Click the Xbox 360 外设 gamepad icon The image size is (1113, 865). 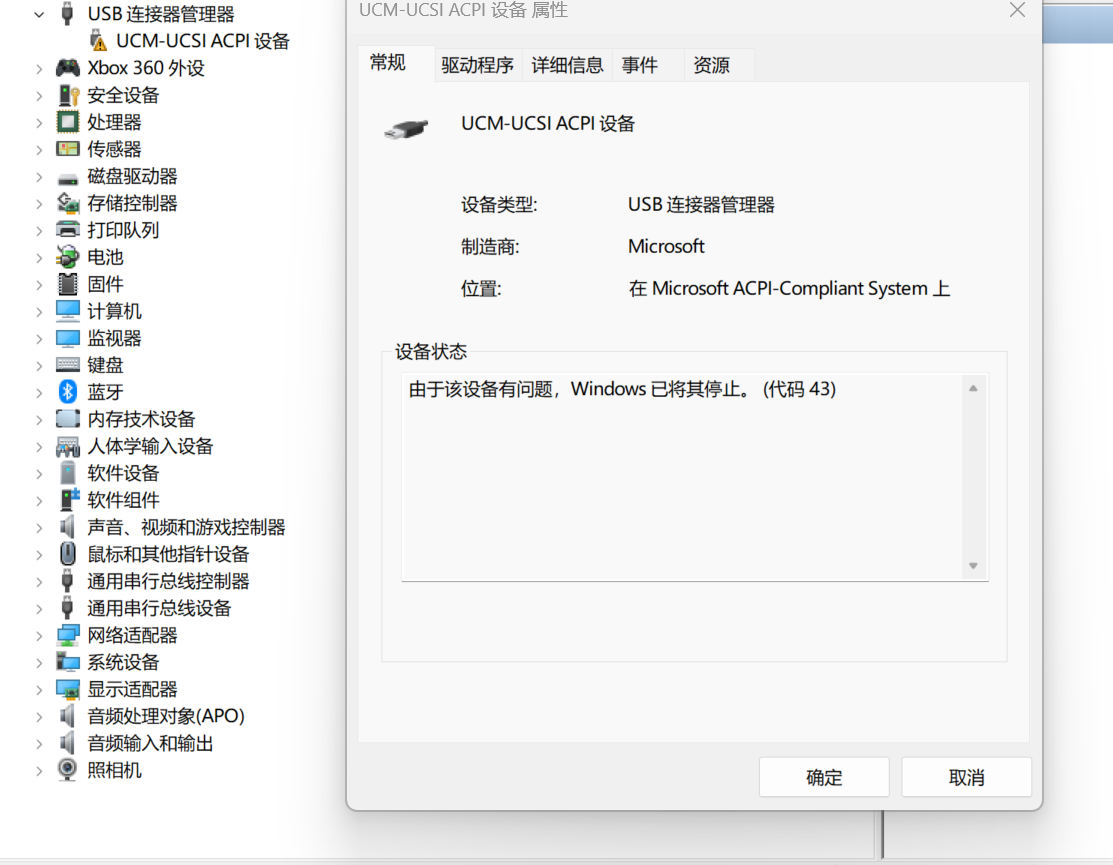[x=67, y=68]
